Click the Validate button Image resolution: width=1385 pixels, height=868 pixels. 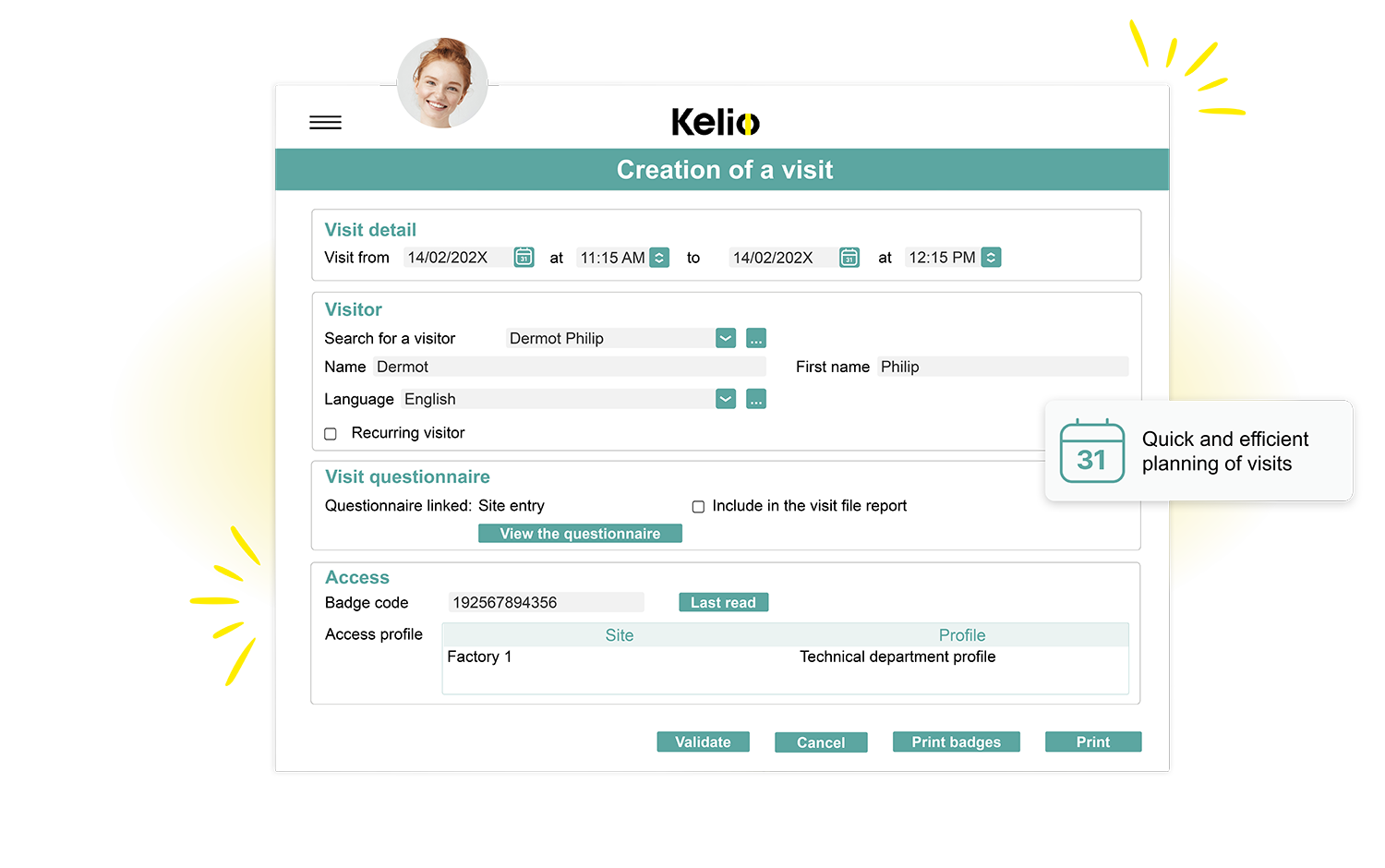point(703,741)
